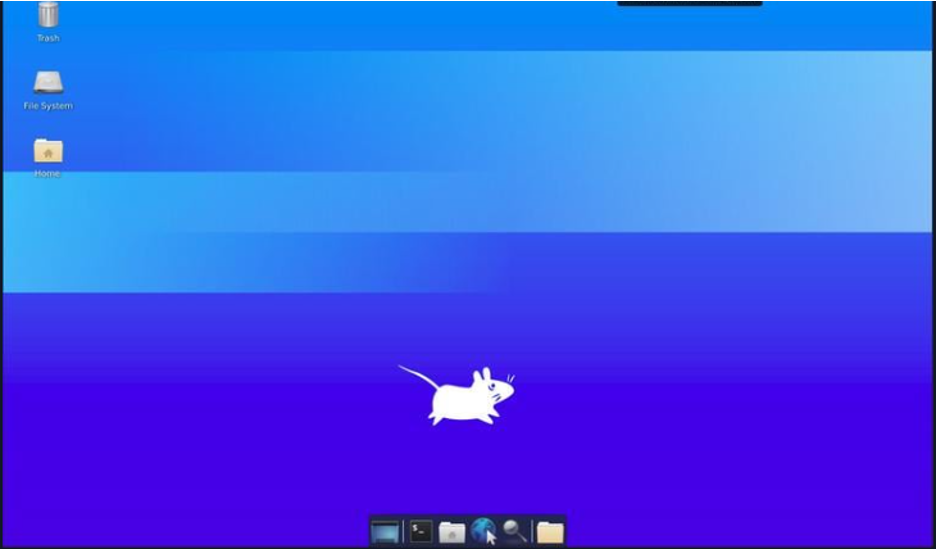Click the mouse logo's hind foot
Image resolution: width=936 pixels, height=550 pixels.
437,419
